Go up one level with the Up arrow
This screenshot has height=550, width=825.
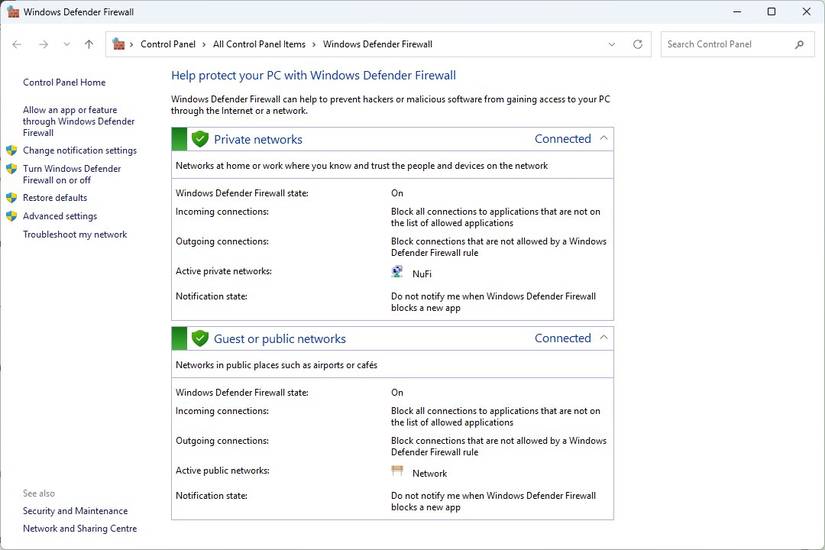tap(89, 45)
